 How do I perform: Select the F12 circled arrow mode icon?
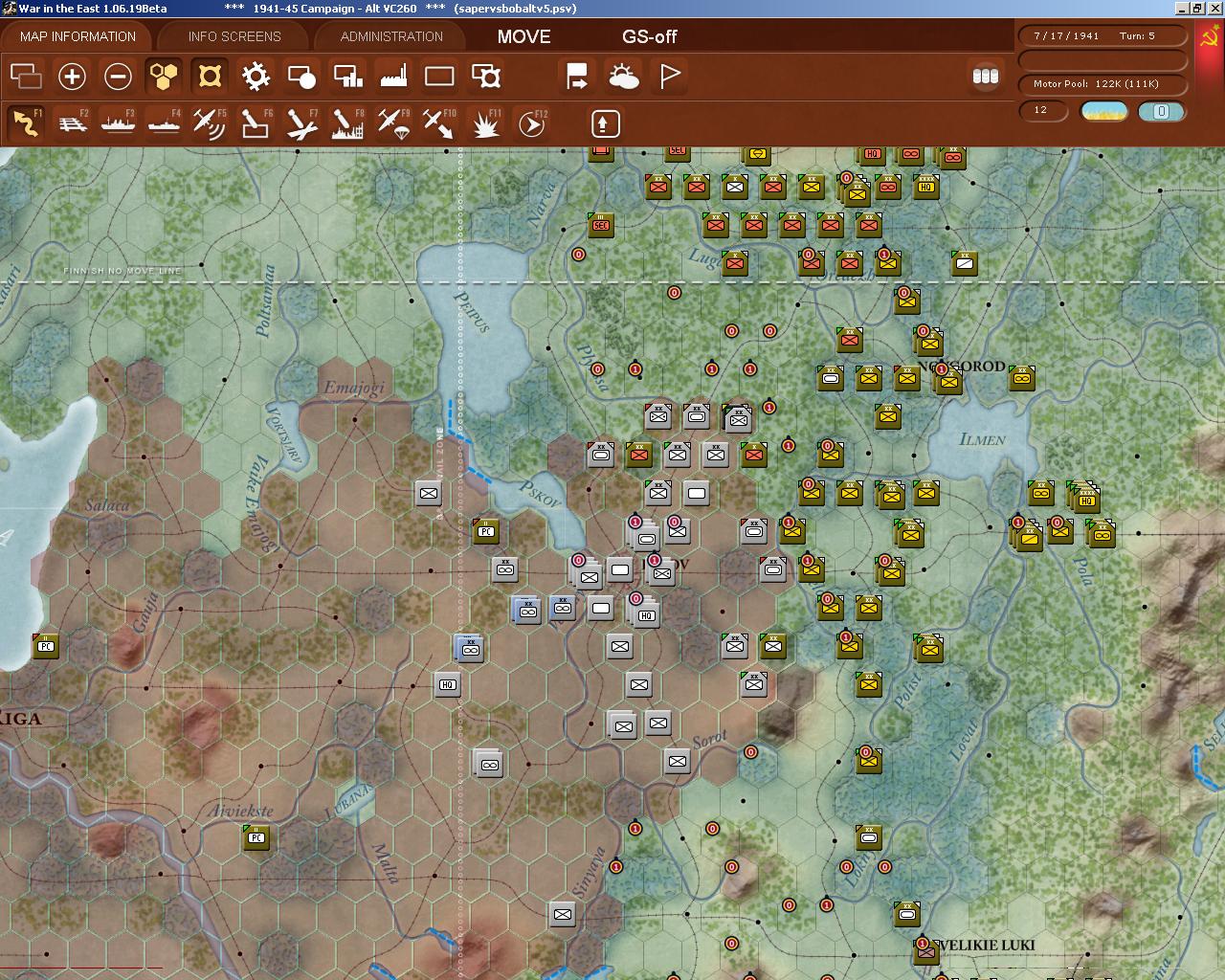(x=531, y=123)
